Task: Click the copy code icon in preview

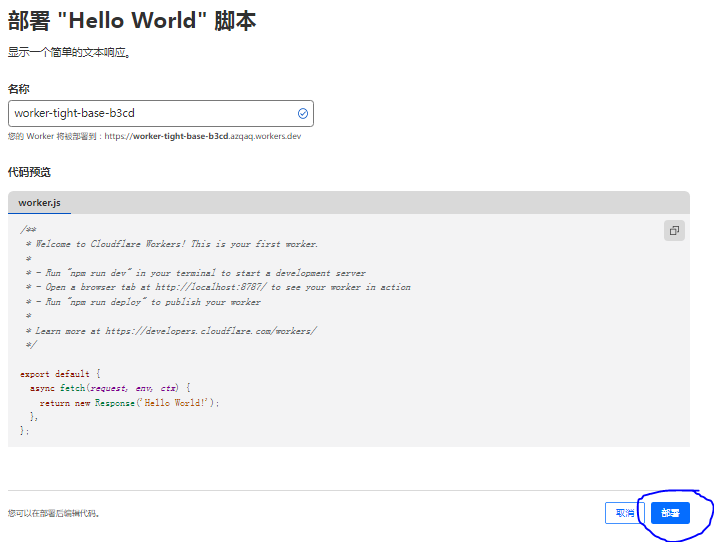Action: (x=674, y=230)
